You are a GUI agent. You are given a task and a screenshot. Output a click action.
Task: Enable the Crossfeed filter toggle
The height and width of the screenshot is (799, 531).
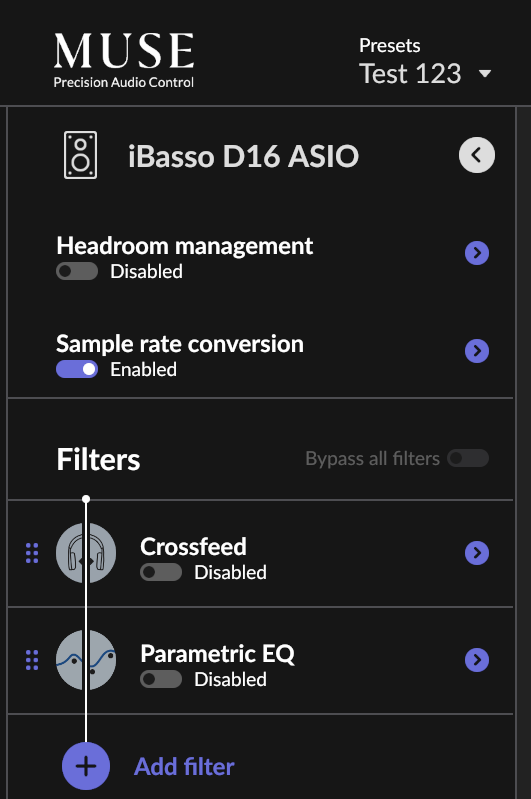tap(161, 572)
